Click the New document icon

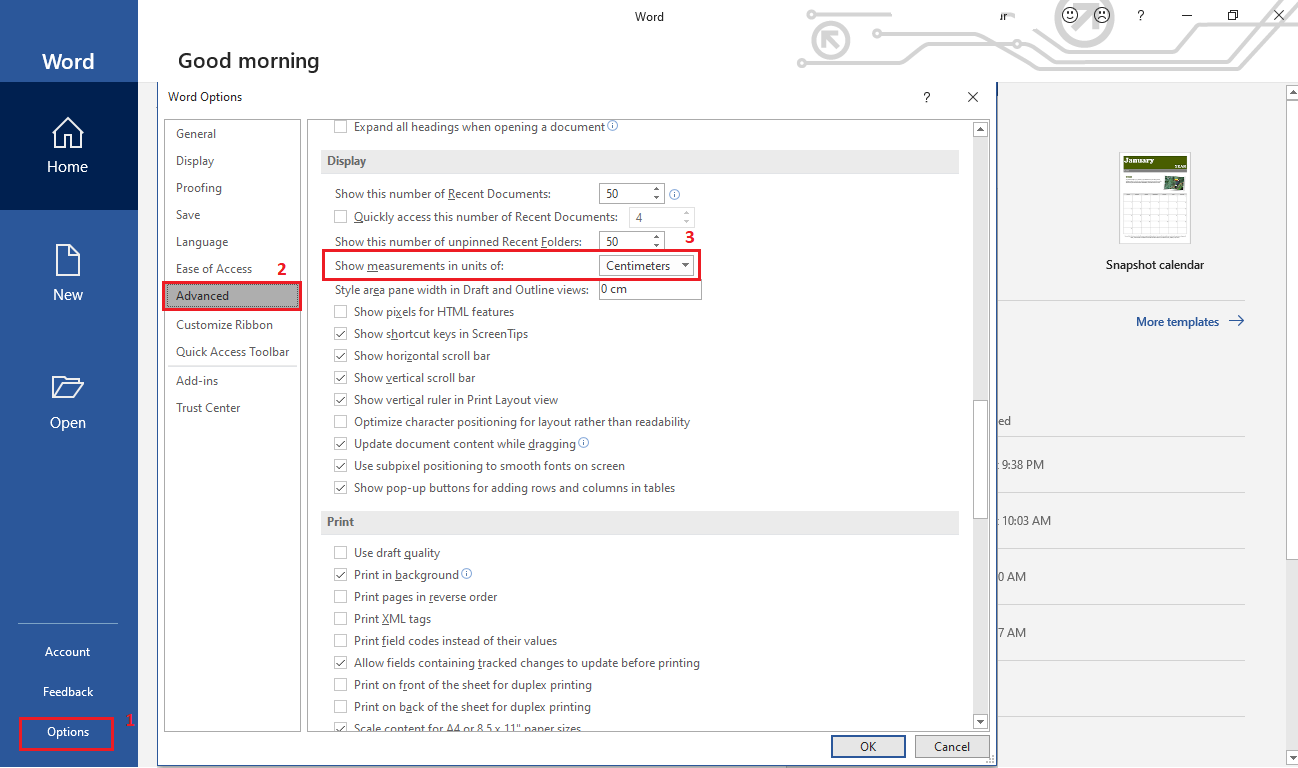[x=67, y=260]
